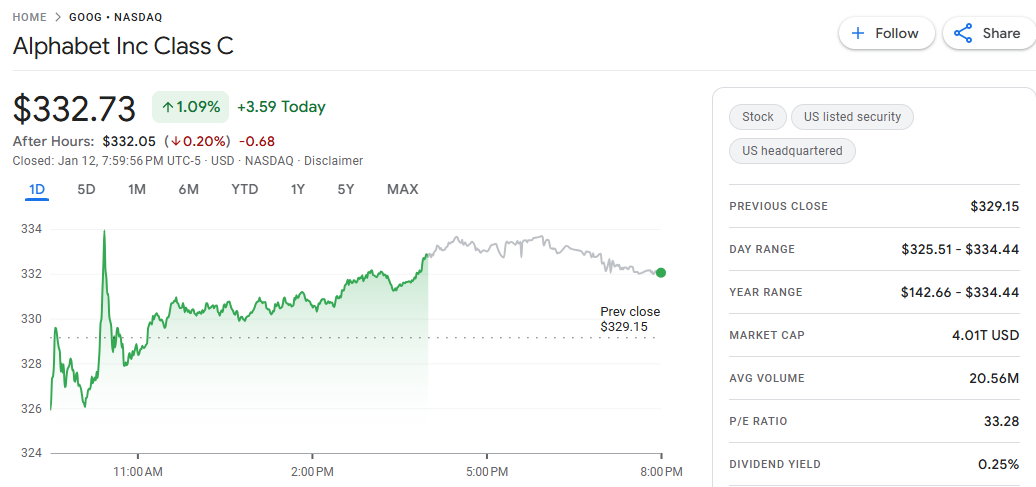Show the 1M chart range
Viewport: 1036px width, 487px height.
tap(137, 189)
